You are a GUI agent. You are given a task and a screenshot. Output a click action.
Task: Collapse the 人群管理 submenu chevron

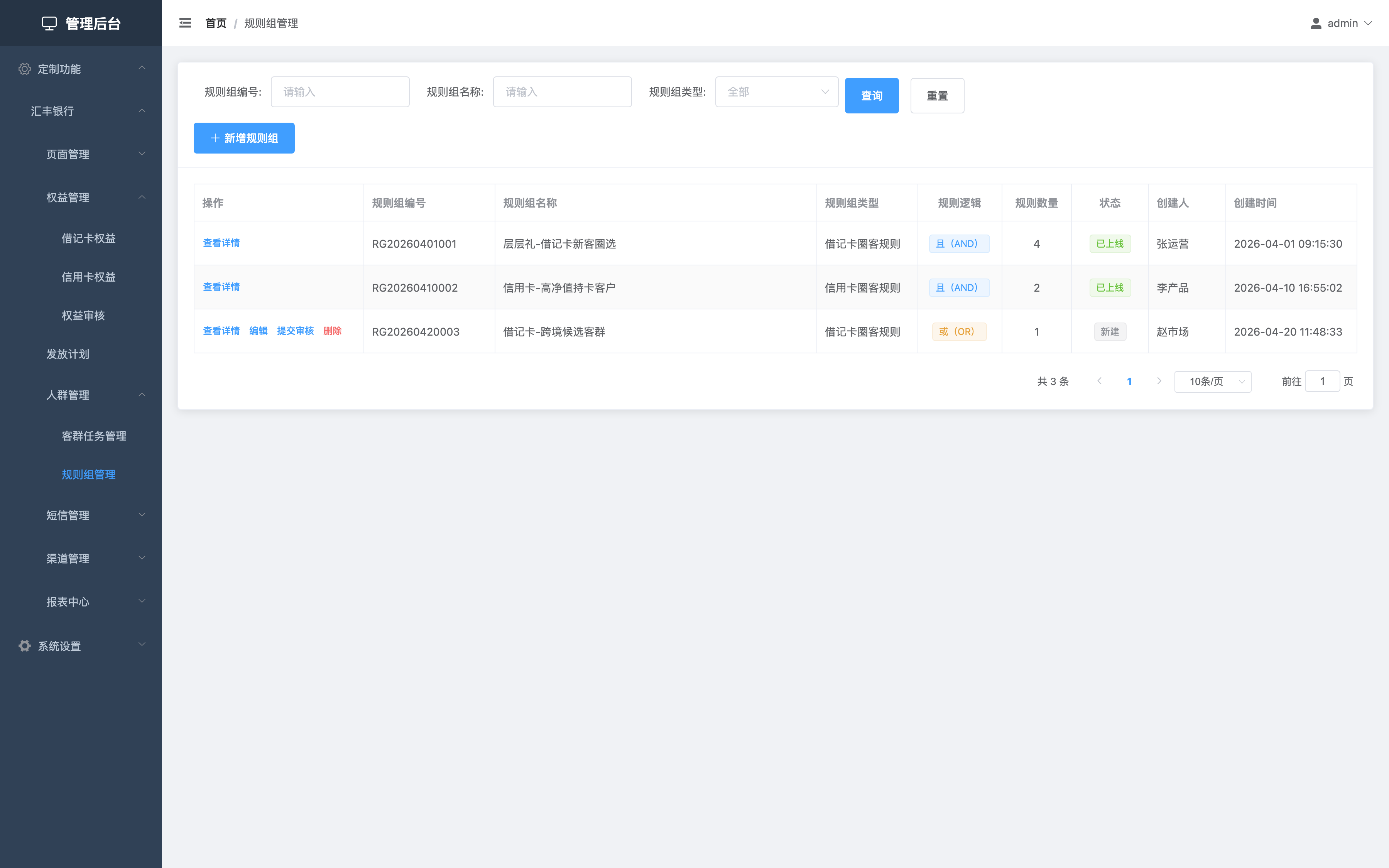click(x=142, y=395)
